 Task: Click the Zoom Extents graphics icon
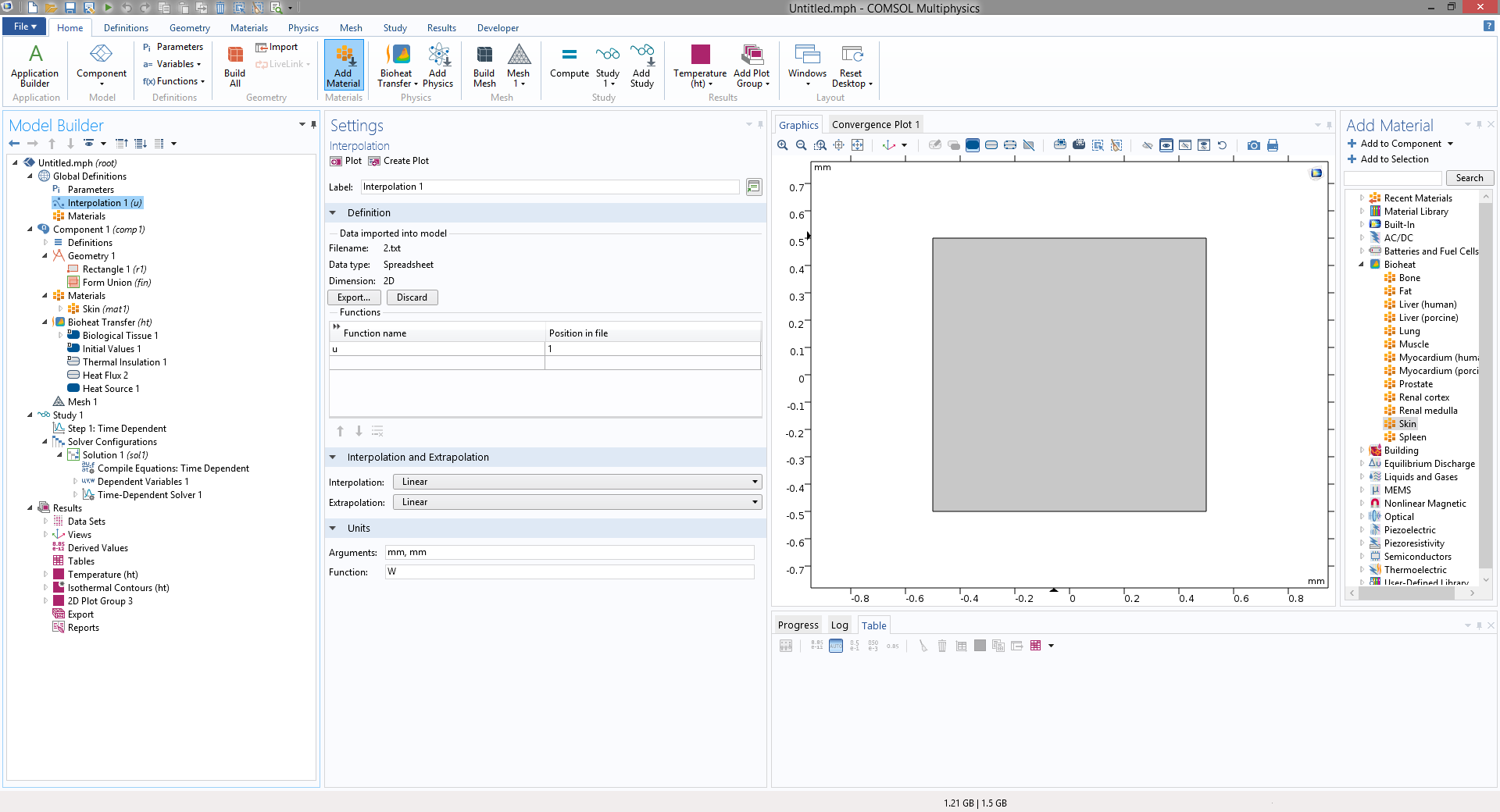point(857,145)
